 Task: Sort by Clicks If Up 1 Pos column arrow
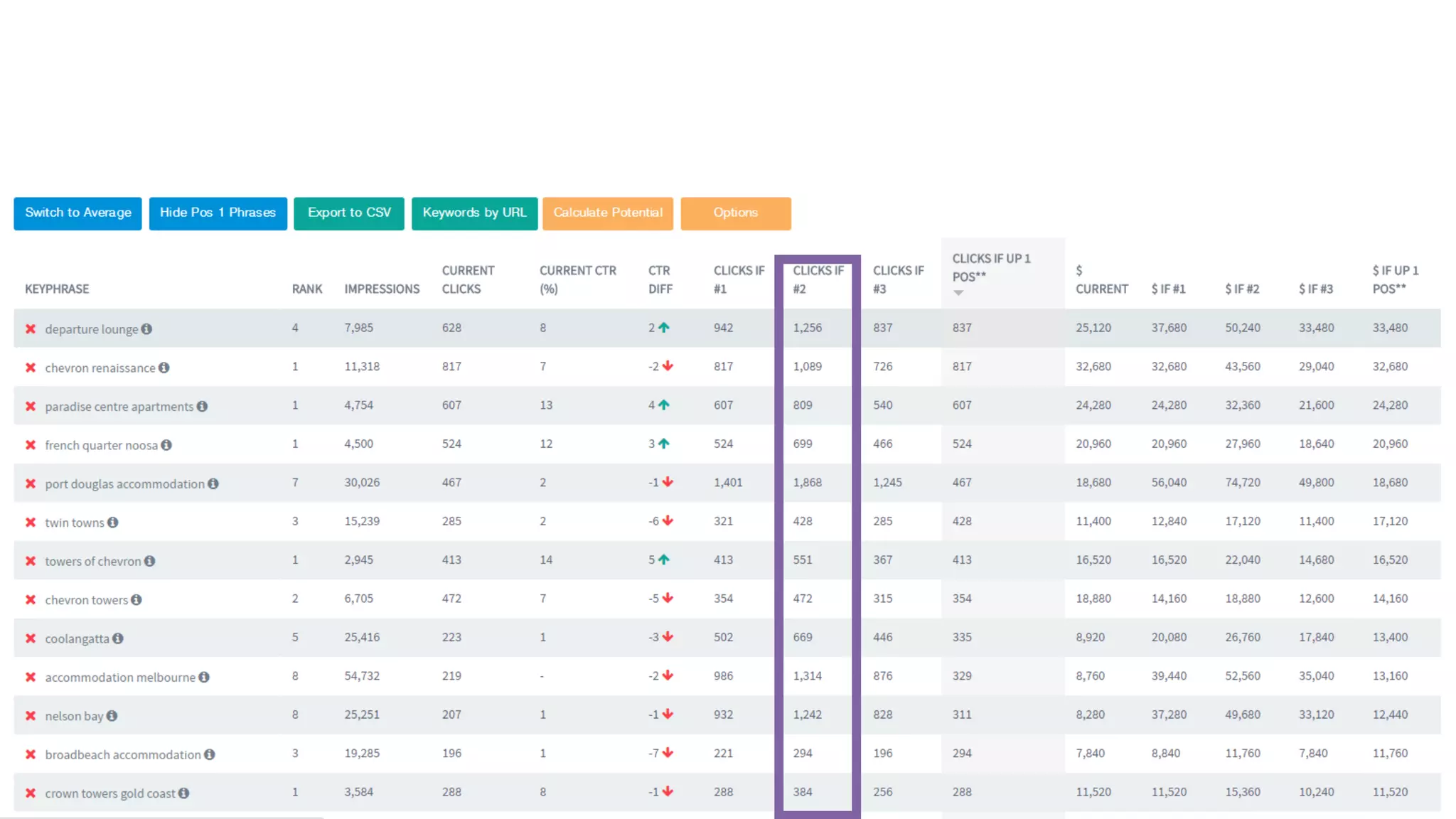pos(958,293)
